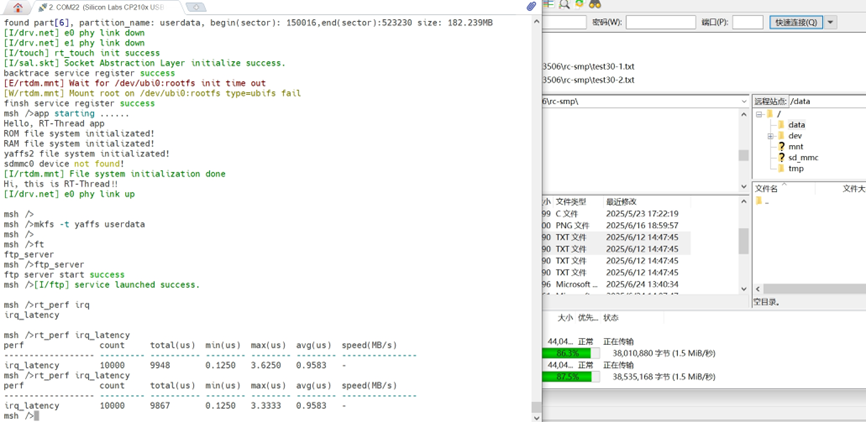Click the local directory tree scroll-down arrow
Screen dimensions: 866x422
tap(743, 185)
